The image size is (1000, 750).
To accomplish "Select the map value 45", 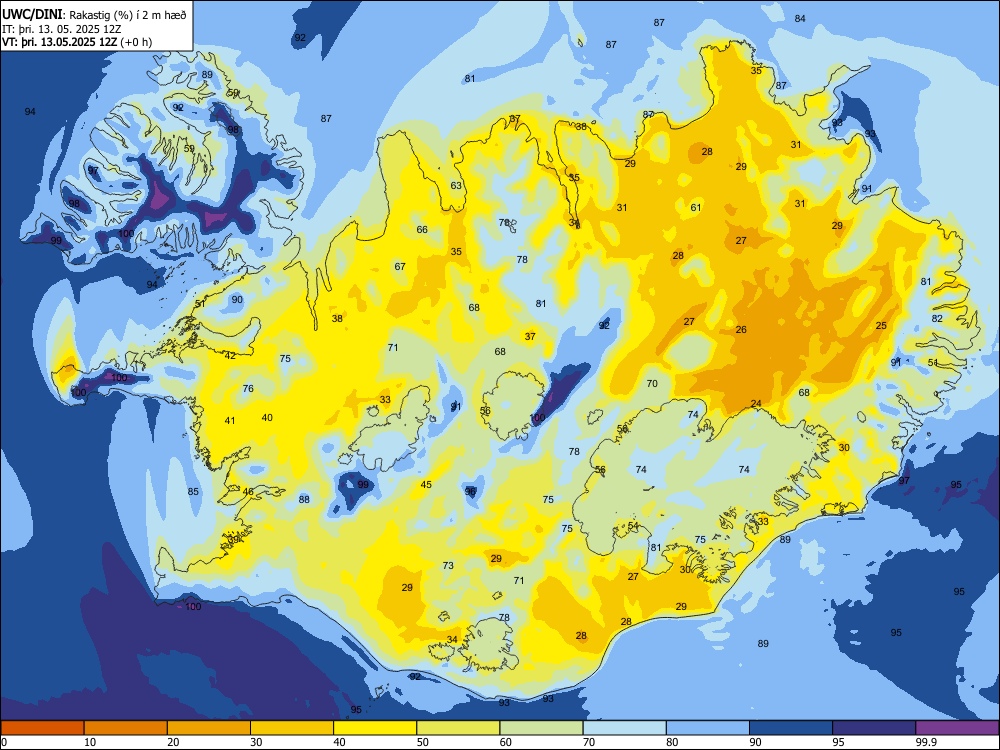I will [x=426, y=485].
